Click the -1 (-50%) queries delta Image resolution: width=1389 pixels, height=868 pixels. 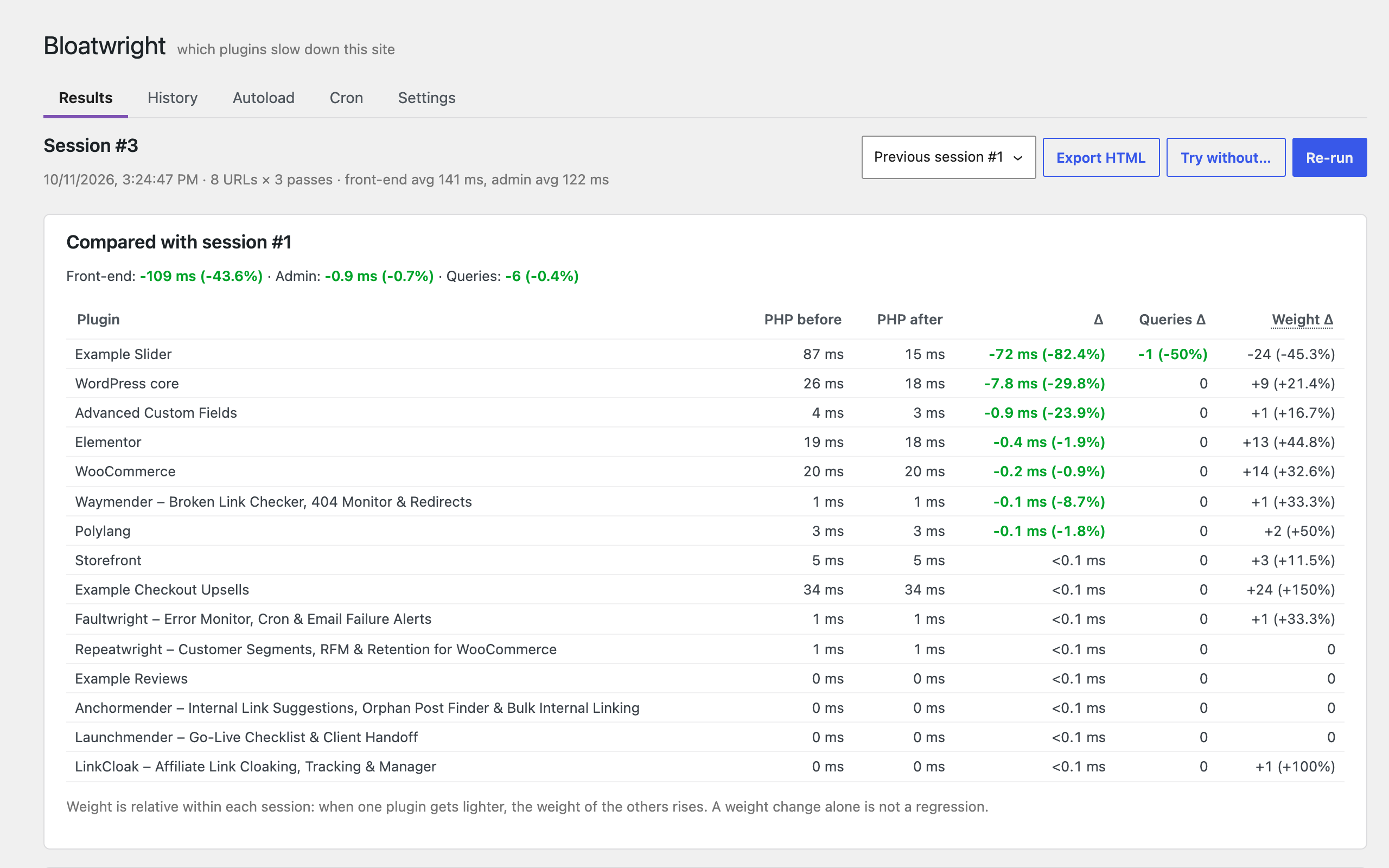tap(1173, 354)
